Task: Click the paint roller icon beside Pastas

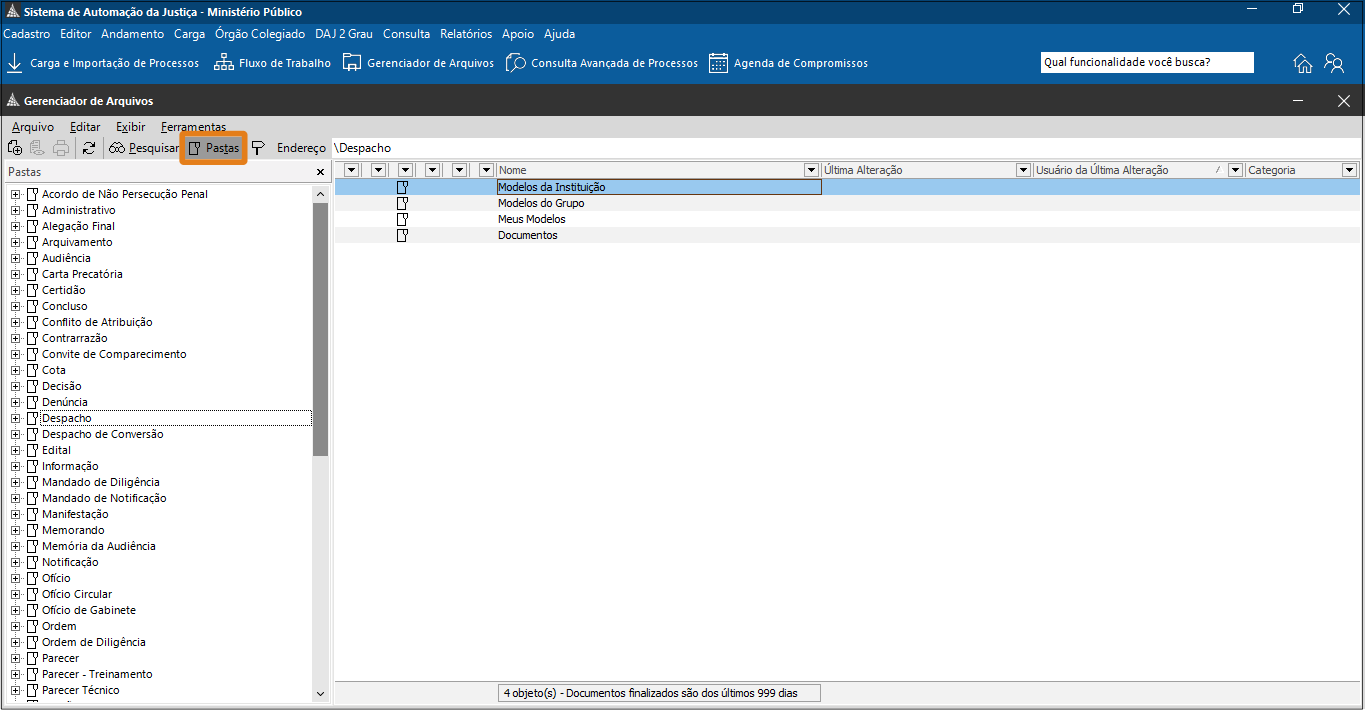Action: coord(258,148)
